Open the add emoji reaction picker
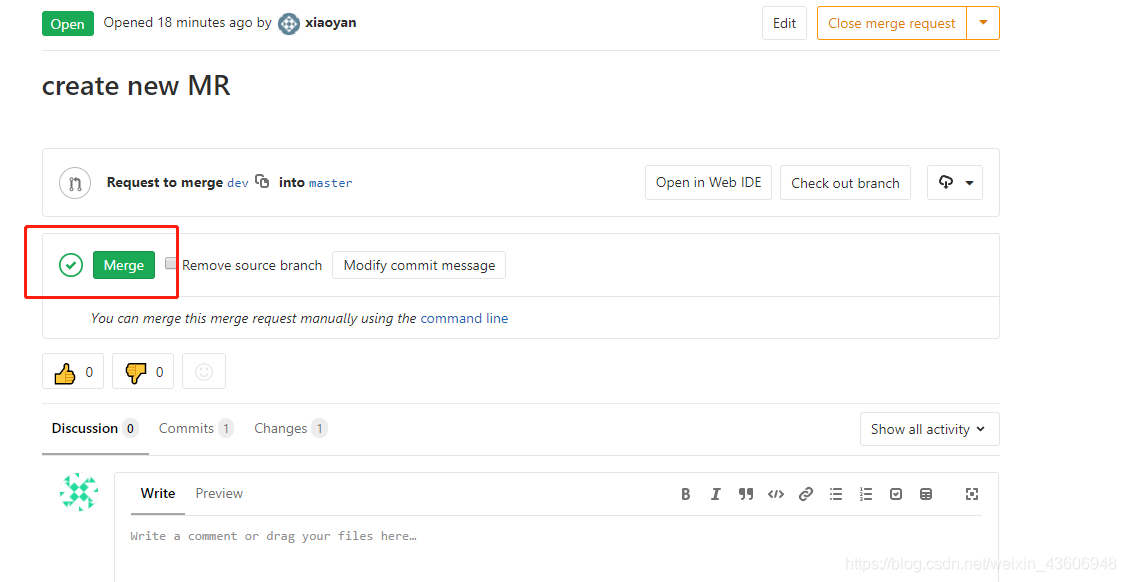Viewport: 1126px width, 582px height. (204, 371)
